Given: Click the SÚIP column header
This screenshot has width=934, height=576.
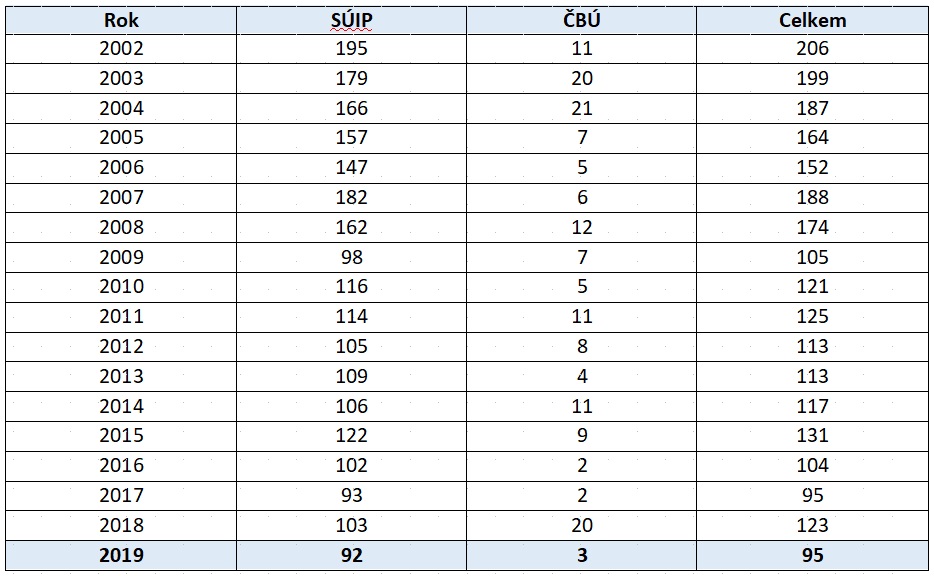Looking at the screenshot, I should (352, 20).
